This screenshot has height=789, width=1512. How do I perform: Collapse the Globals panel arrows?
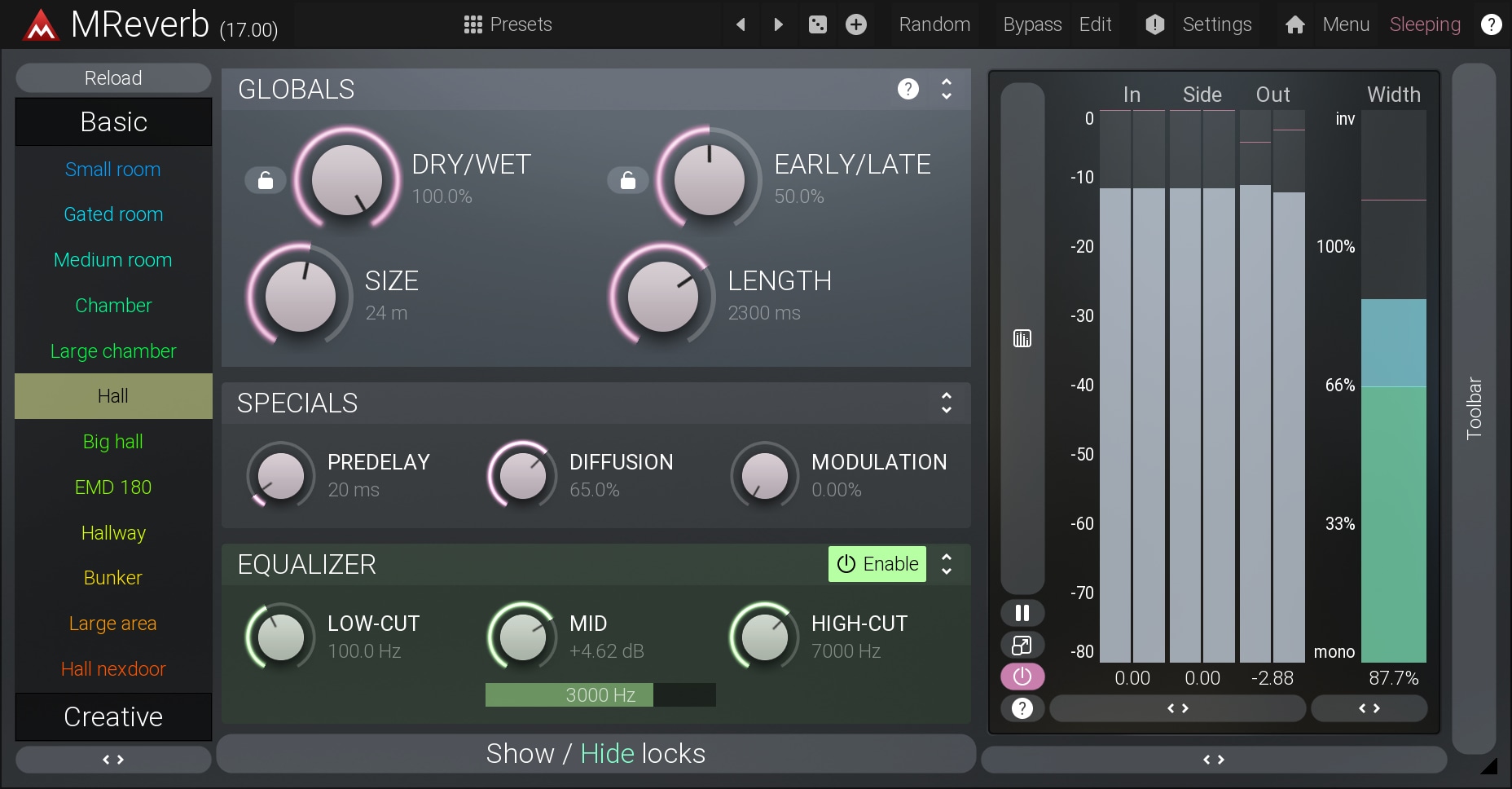click(x=946, y=89)
